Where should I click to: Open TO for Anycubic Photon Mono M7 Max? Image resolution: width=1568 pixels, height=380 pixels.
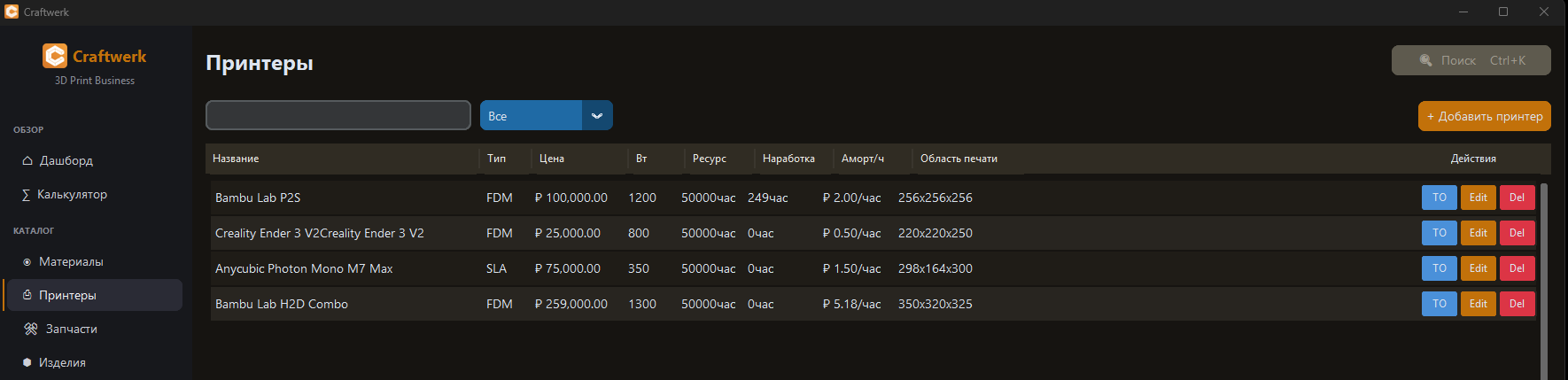coord(1439,268)
